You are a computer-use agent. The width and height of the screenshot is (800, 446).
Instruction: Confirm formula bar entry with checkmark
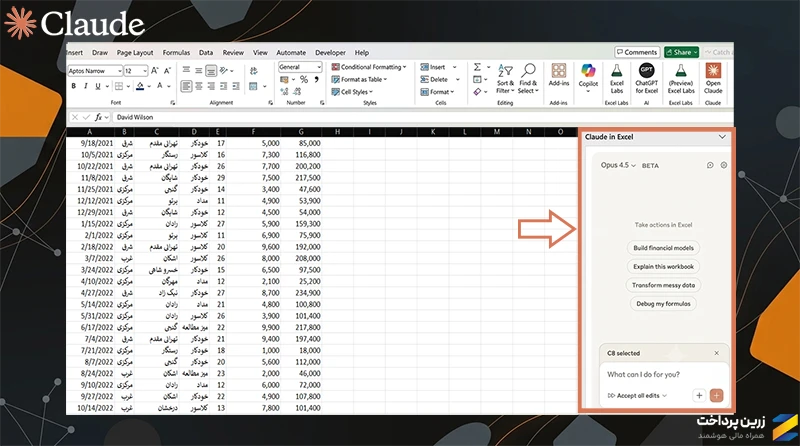[86, 117]
